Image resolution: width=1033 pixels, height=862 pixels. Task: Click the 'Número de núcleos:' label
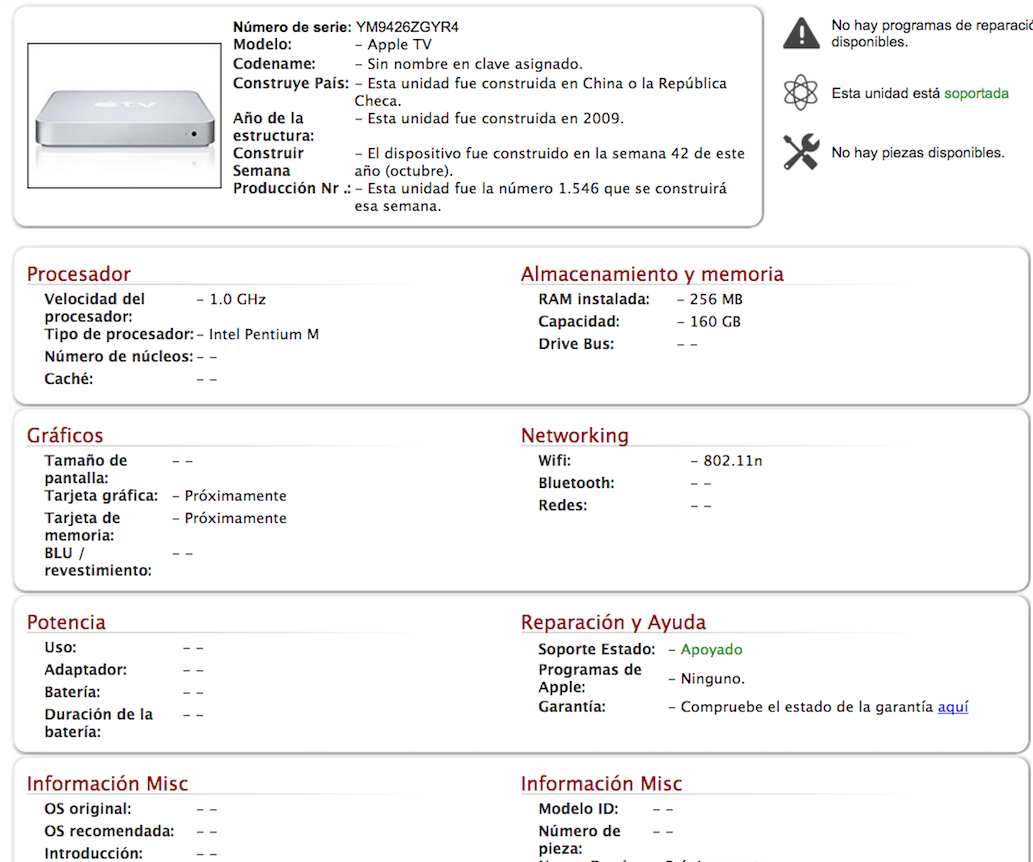[119, 357]
